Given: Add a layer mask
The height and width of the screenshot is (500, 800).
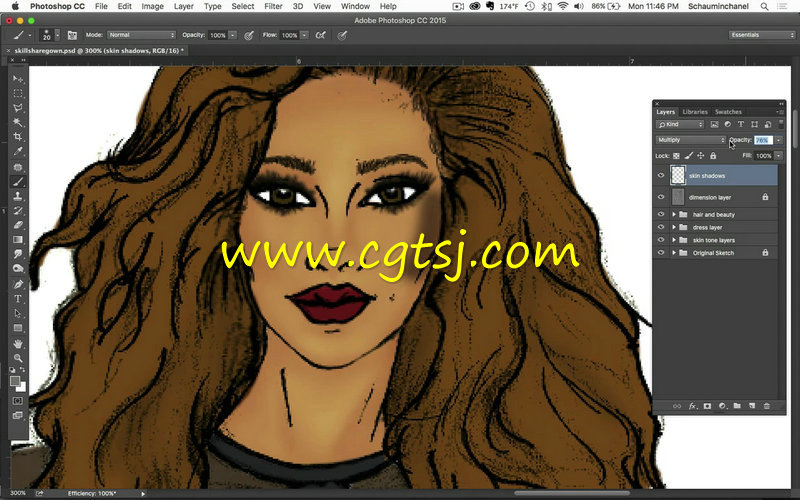Looking at the screenshot, I should click(x=707, y=406).
